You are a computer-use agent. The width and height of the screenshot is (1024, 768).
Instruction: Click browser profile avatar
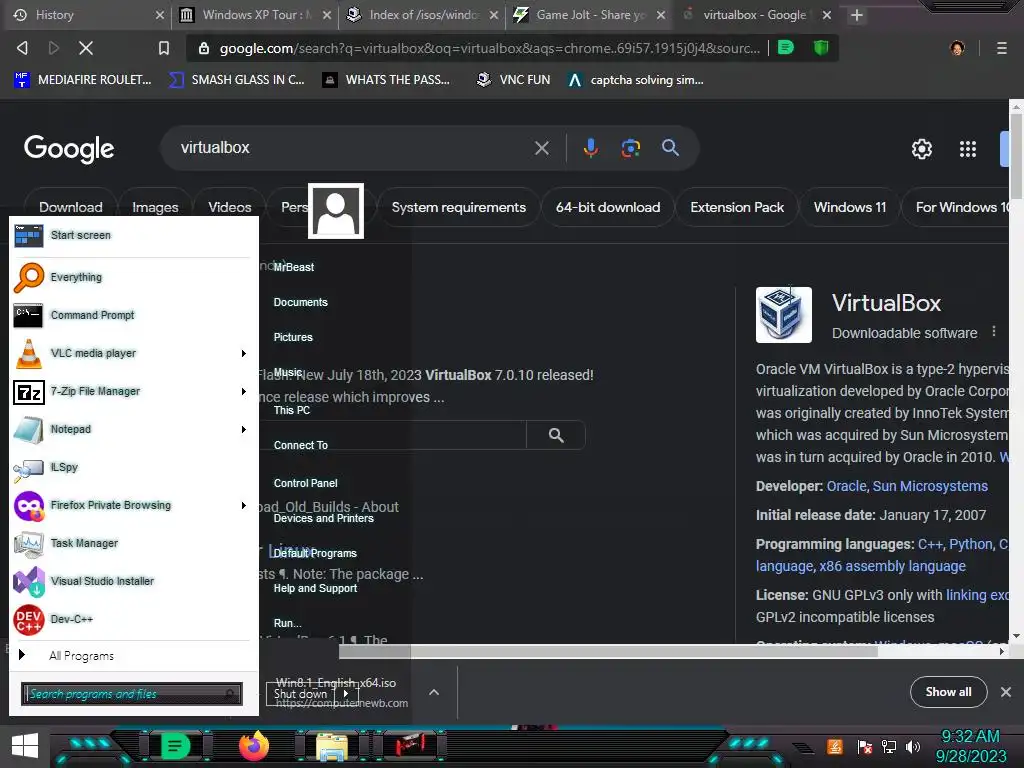coord(957,48)
